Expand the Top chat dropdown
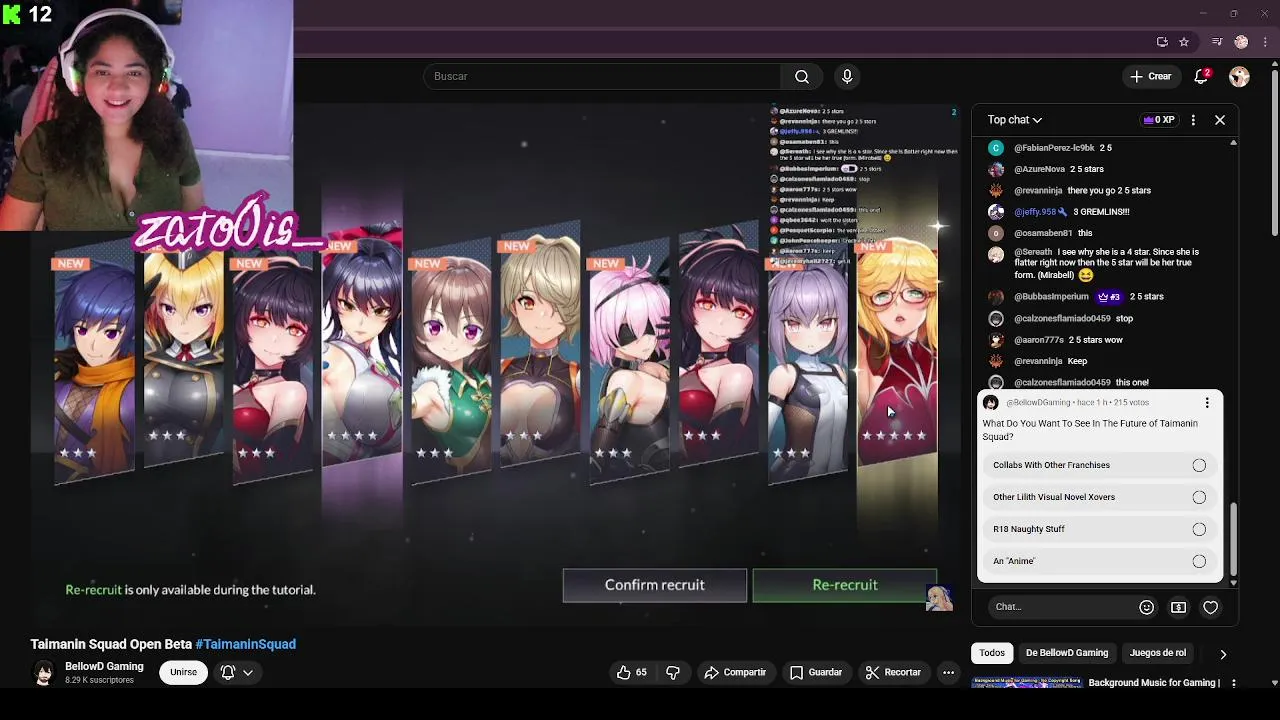The height and width of the screenshot is (720, 1280). [x=1015, y=120]
